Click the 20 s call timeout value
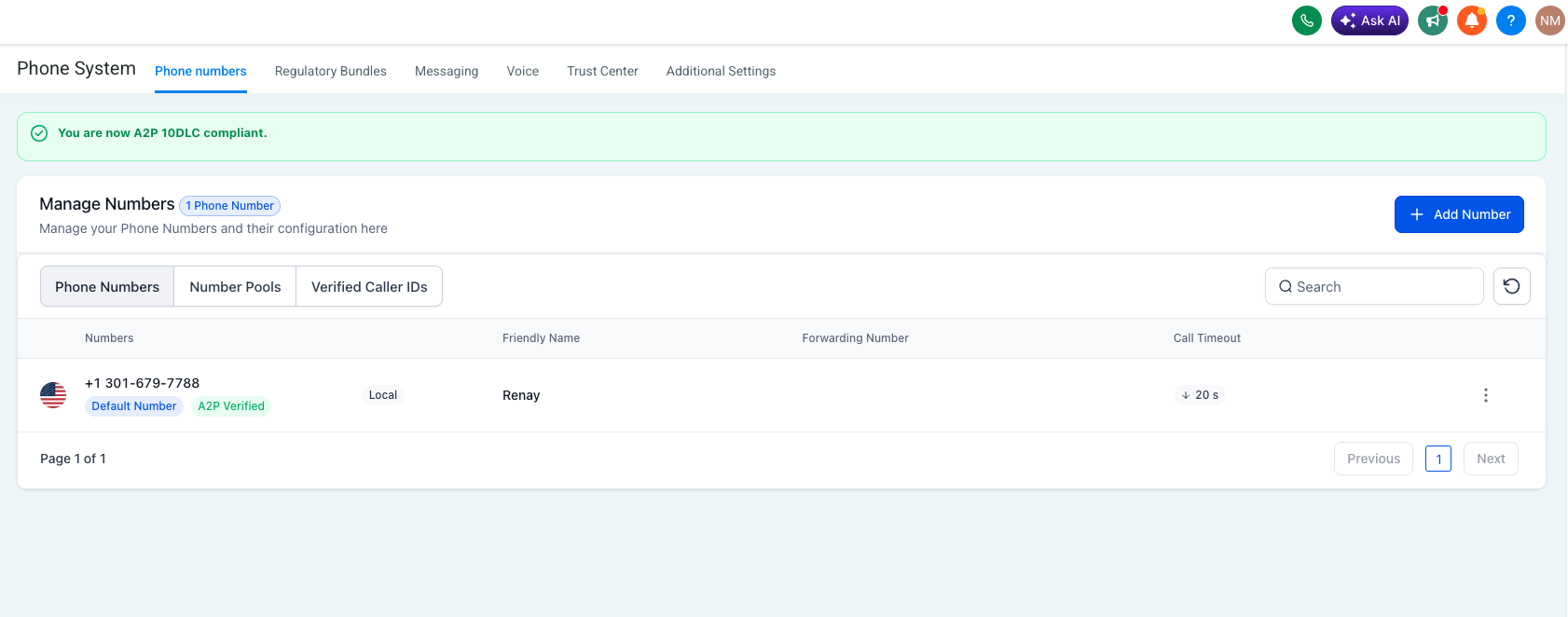Image resolution: width=1568 pixels, height=617 pixels. (1200, 395)
